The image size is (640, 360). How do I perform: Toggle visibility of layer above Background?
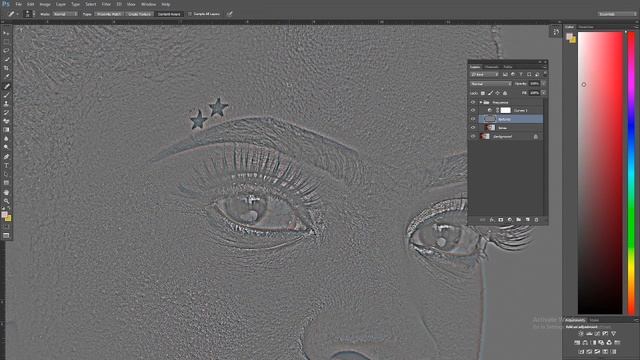[473, 128]
